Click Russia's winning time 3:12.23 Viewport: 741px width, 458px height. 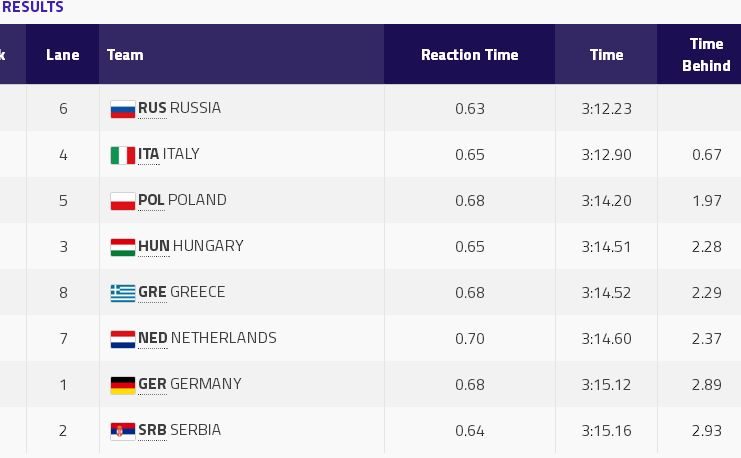[606, 108]
